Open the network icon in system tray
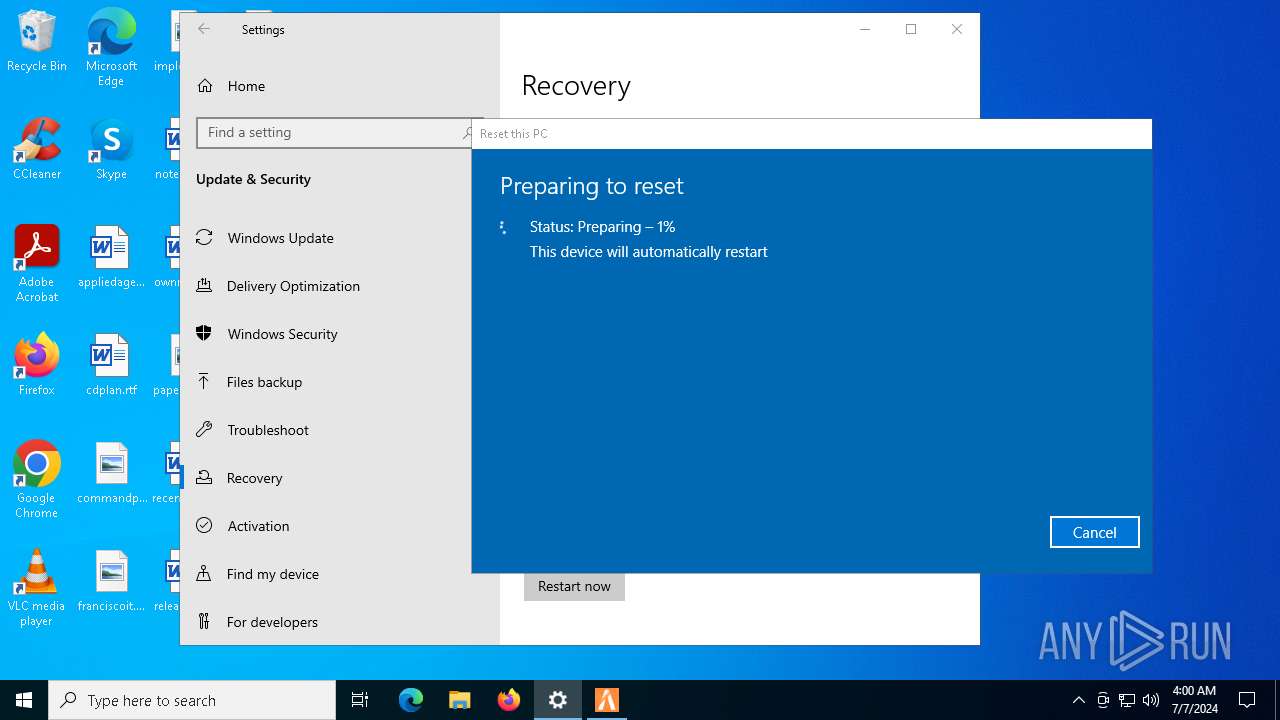1280x720 pixels. click(1127, 700)
